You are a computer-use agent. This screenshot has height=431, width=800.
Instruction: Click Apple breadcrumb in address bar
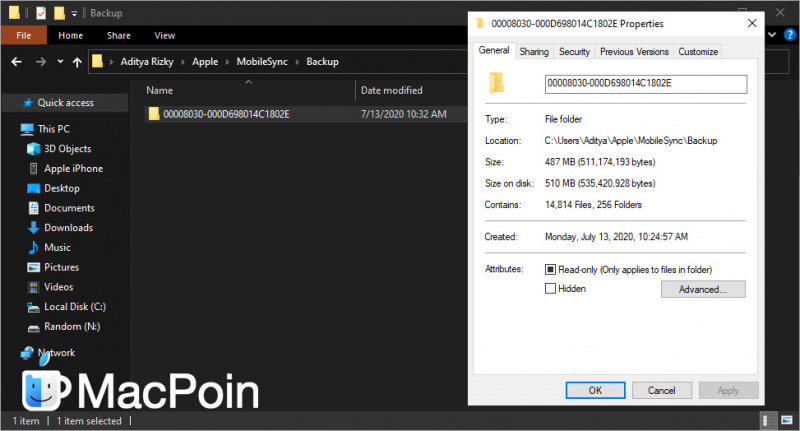[x=205, y=62]
